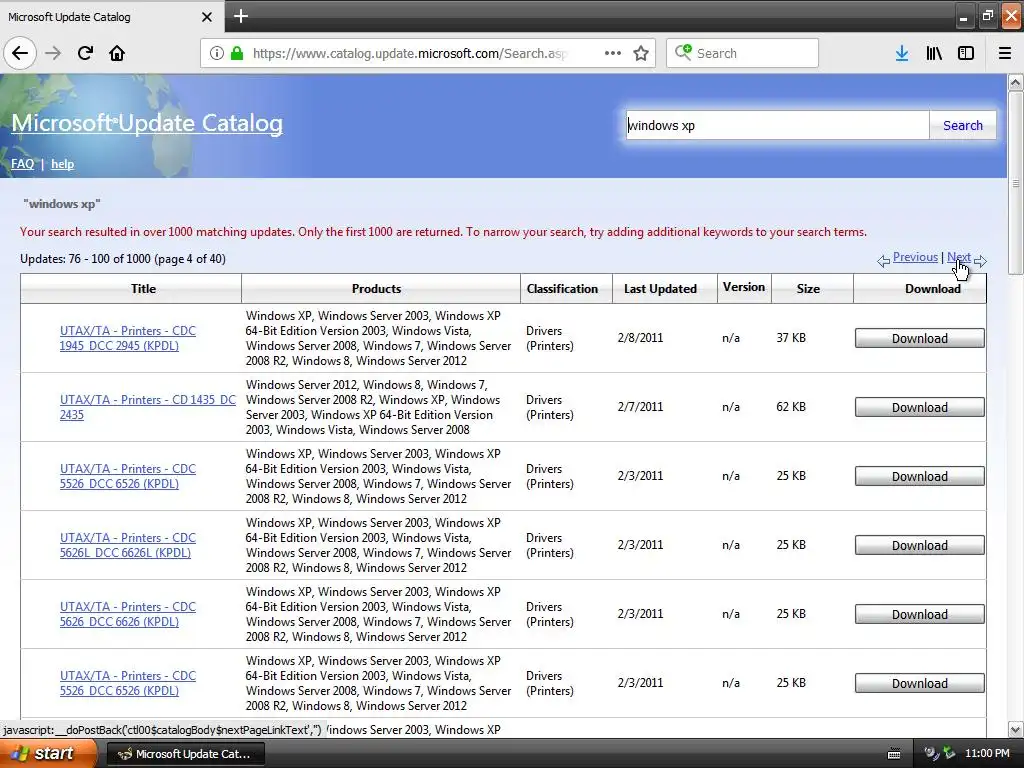1024x768 pixels.
Task: Click the scrollbar up arrow
Action: click(1016, 82)
